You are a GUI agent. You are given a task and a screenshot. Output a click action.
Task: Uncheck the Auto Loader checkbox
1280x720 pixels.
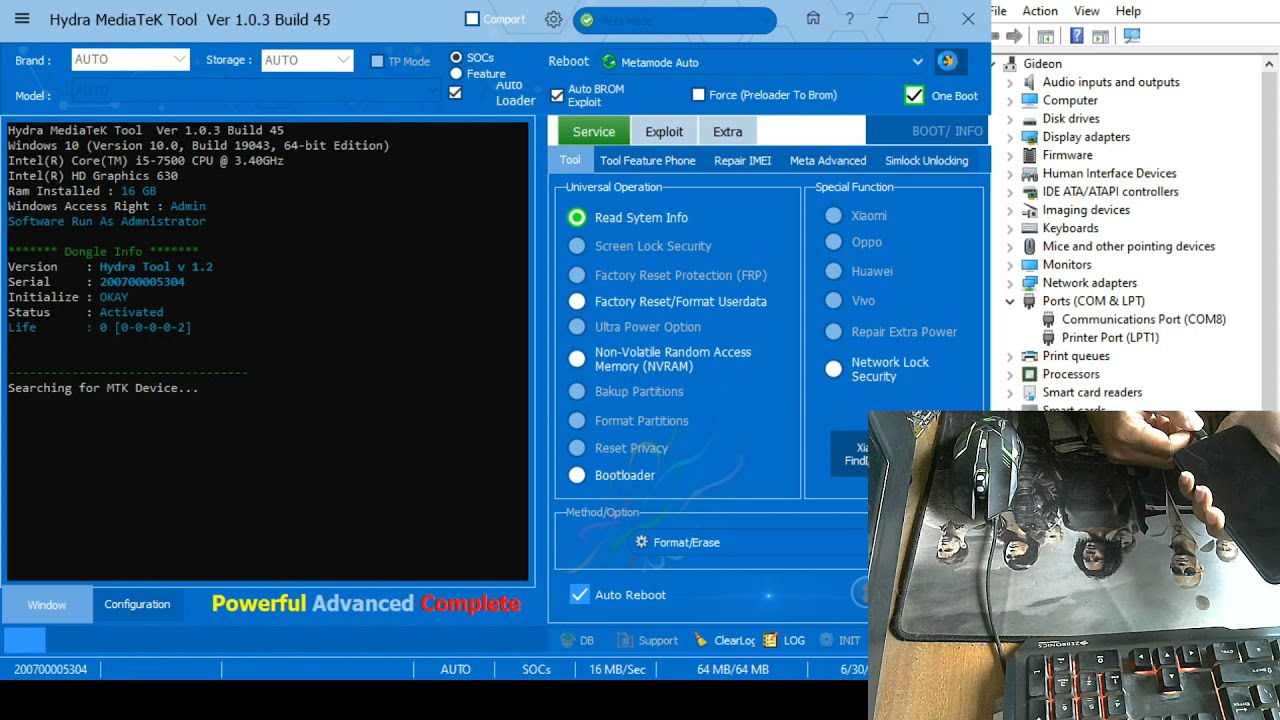(455, 93)
